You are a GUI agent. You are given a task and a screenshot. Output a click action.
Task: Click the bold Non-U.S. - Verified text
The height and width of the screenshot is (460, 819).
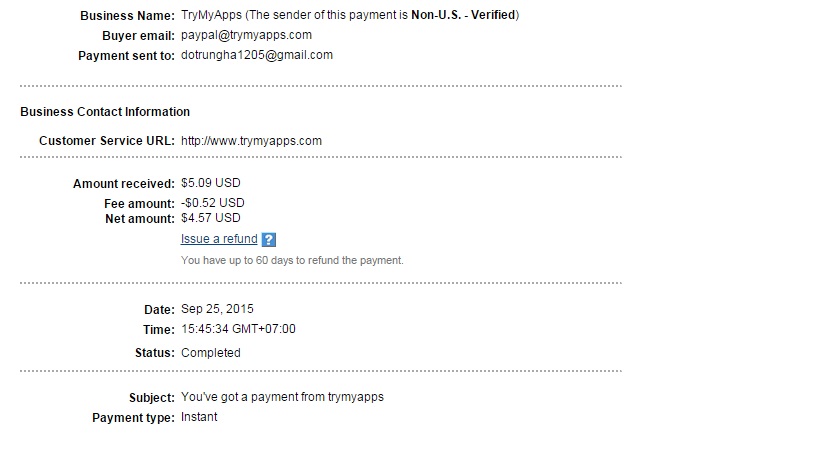click(465, 15)
